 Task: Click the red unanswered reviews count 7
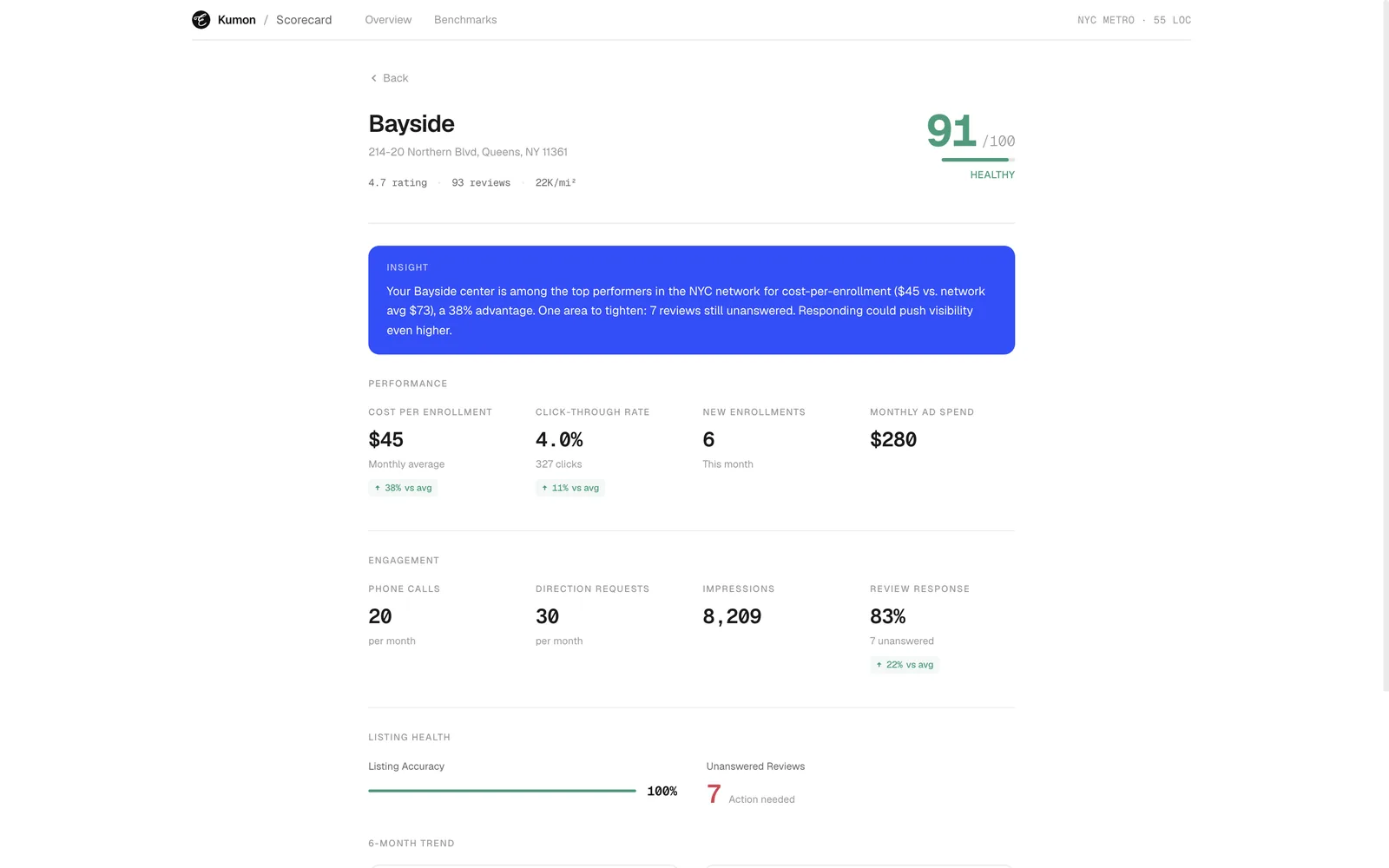(714, 794)
